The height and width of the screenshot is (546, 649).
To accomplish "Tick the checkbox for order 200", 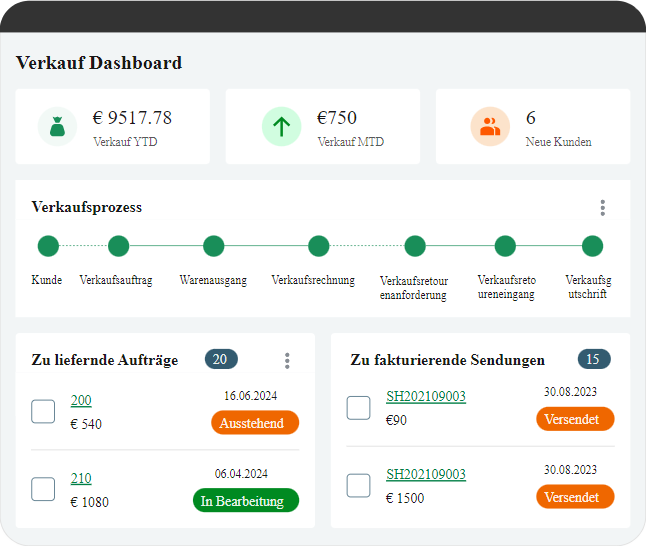I will (x=43, y=411).
